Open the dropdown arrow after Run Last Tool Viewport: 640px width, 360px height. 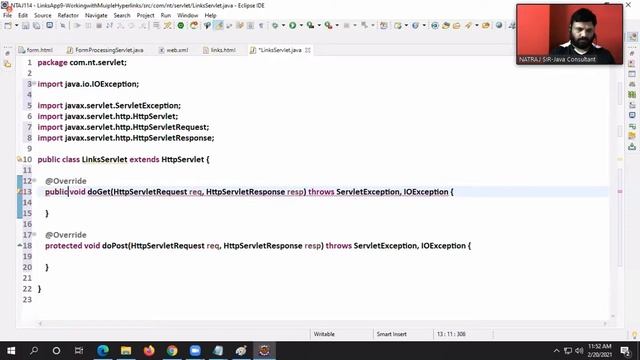319,25
